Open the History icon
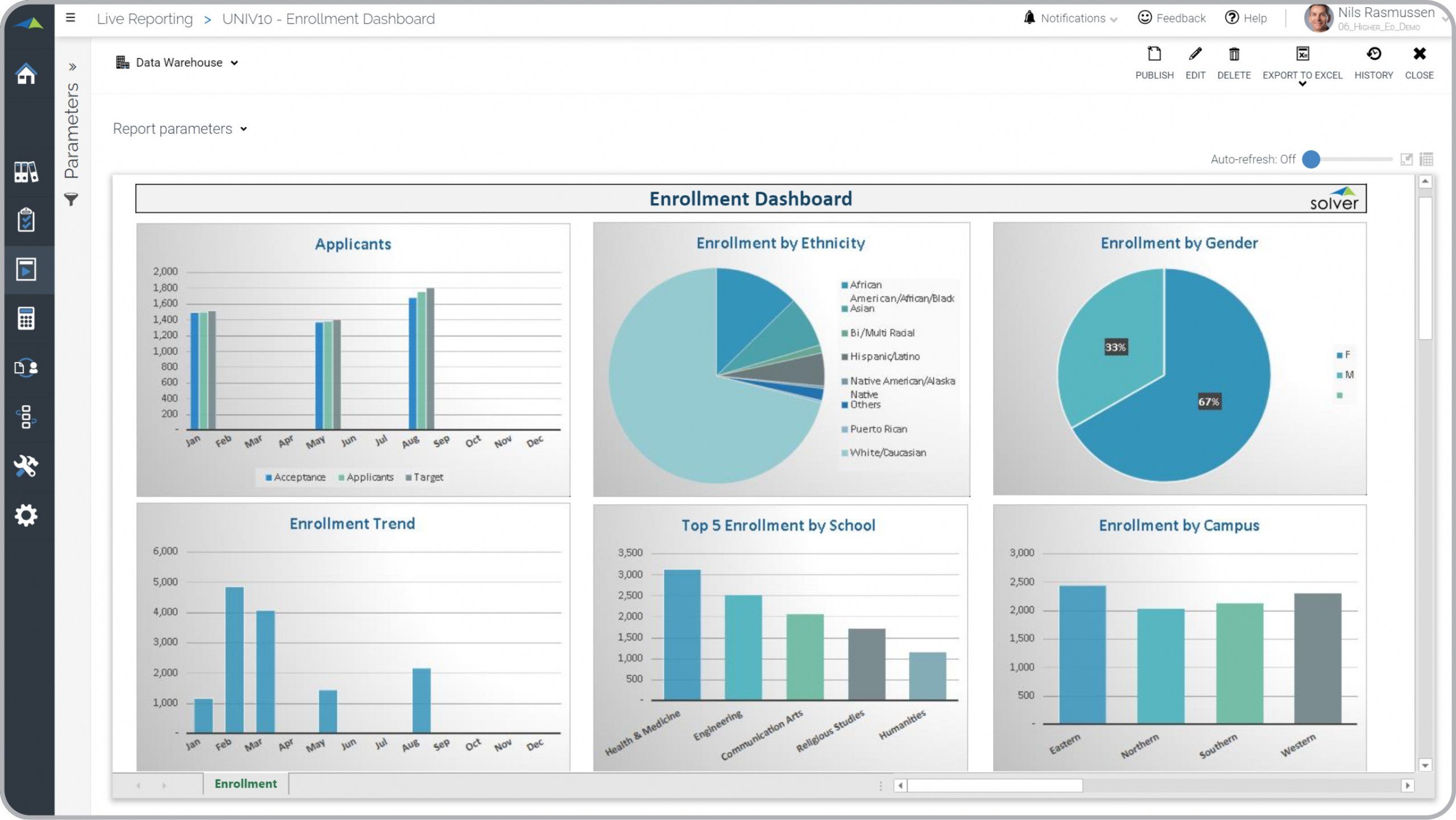The image size is (1456, 820). (1373, 55)
